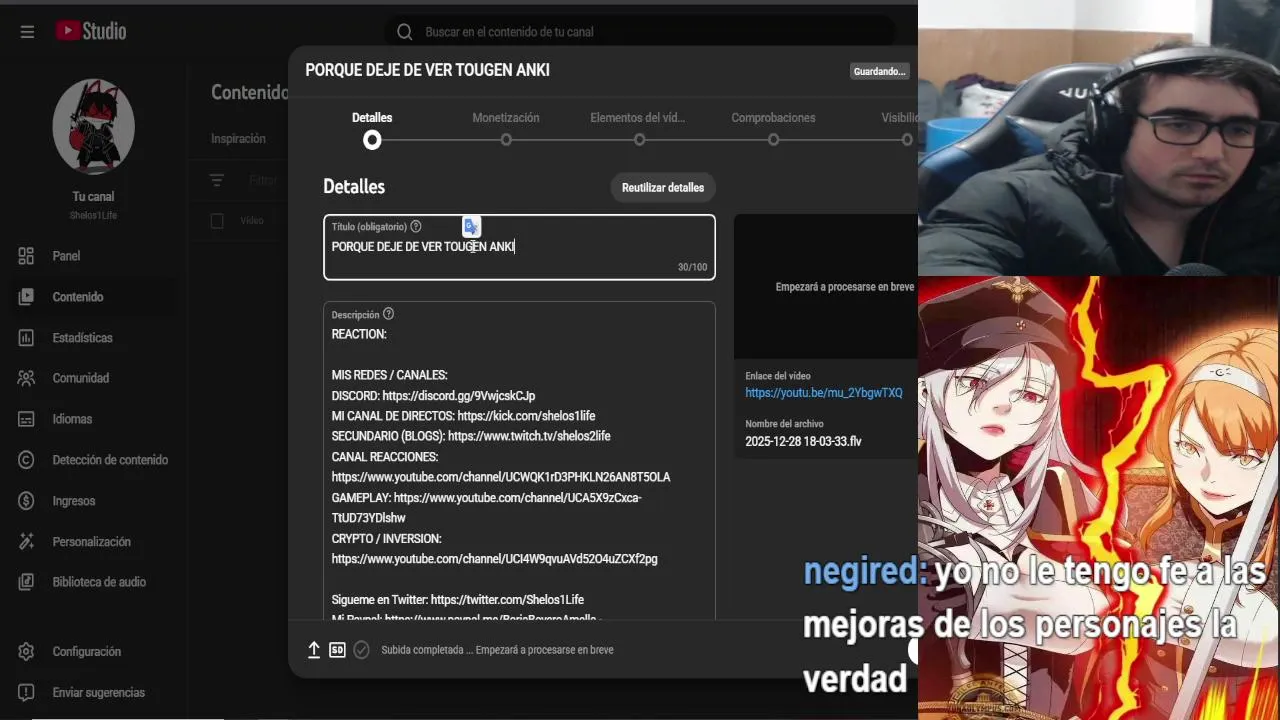The image size is (1280, 720).
Task: Go to the Detalles step
Action: [372, 118]
